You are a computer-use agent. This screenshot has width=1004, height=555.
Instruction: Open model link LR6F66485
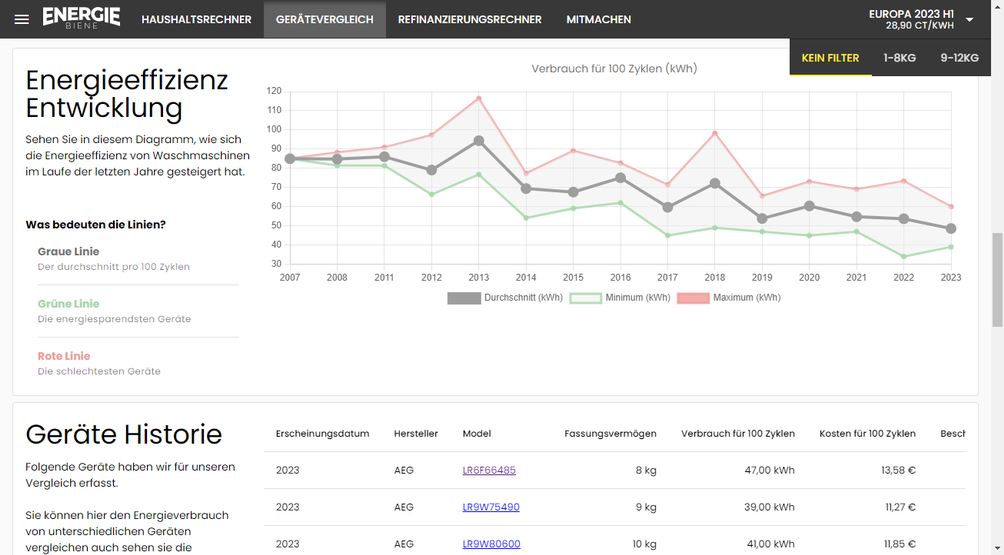click(x=489, y=470)
